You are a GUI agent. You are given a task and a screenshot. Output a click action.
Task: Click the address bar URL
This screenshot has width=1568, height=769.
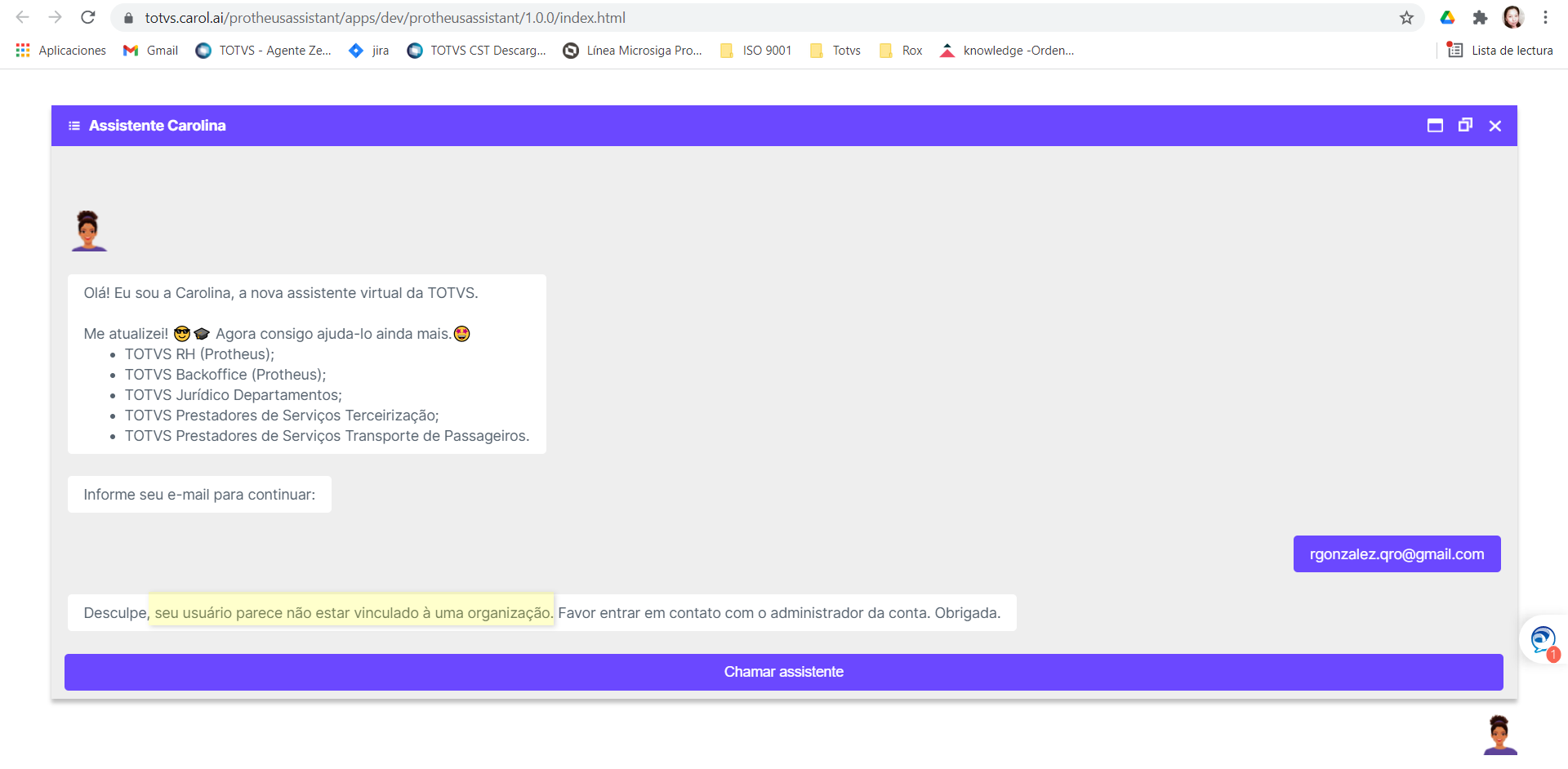(x=385, y=18)
